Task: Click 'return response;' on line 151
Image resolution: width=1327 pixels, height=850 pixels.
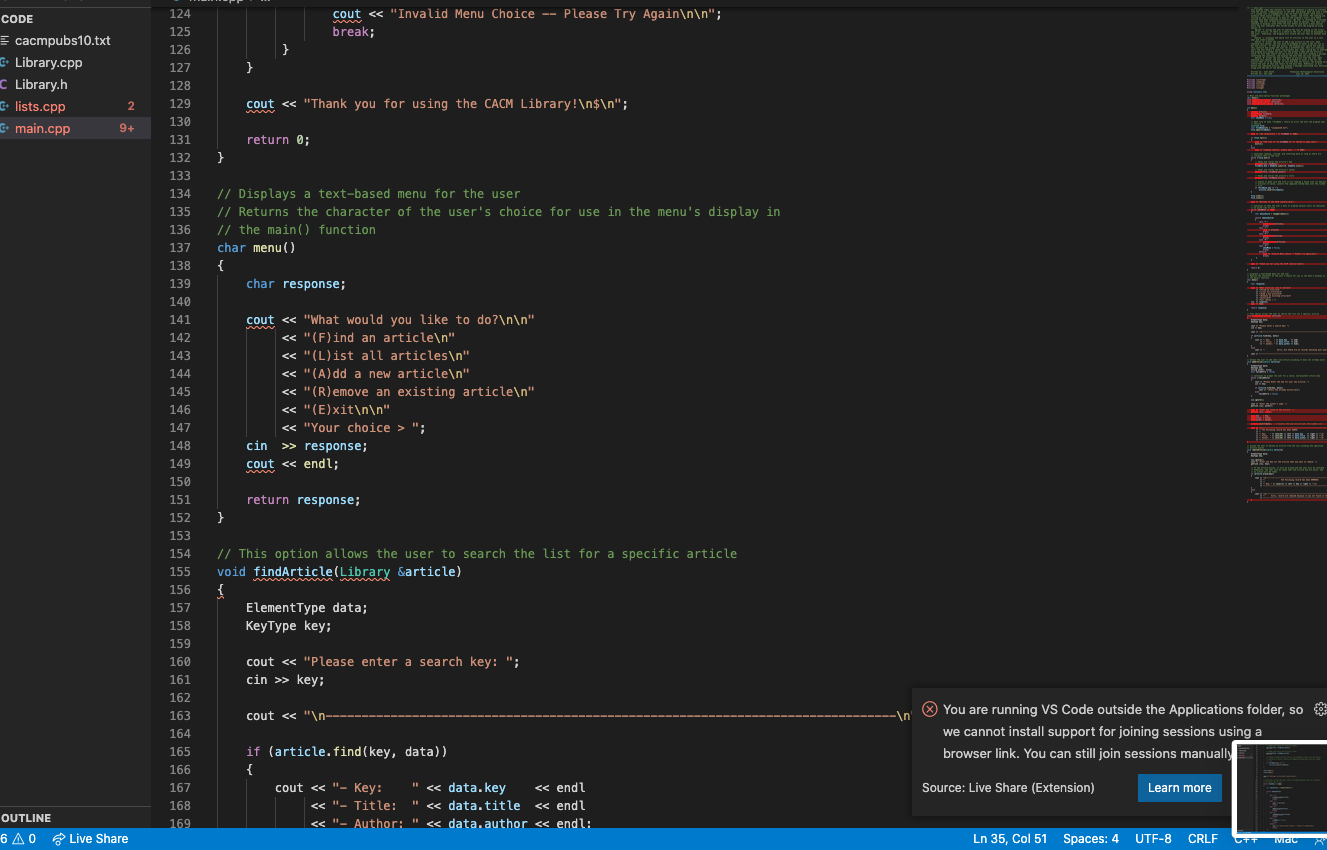Action: [x=303, y=500]
